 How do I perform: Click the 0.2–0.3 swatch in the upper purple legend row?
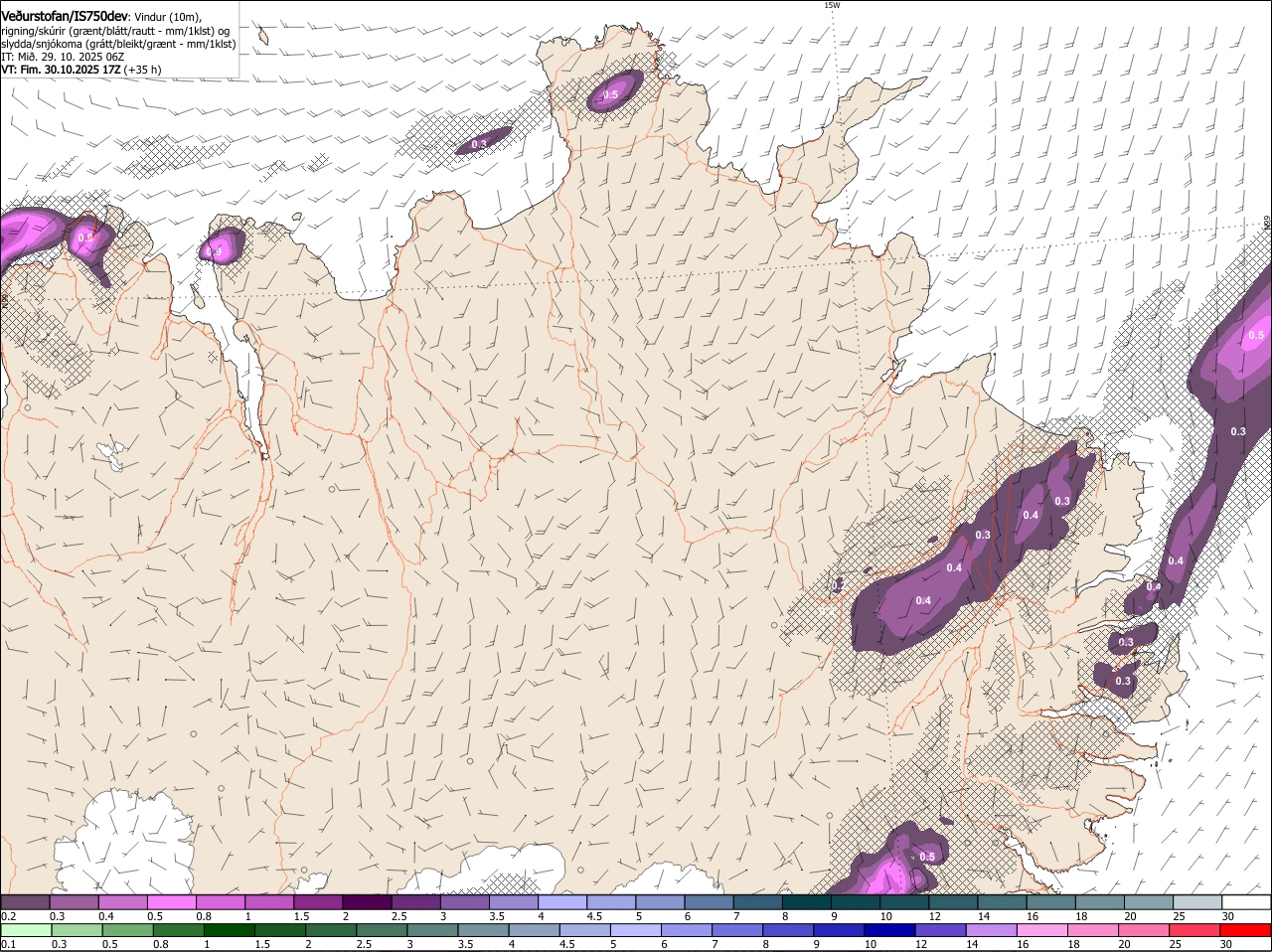coord(26,901)
